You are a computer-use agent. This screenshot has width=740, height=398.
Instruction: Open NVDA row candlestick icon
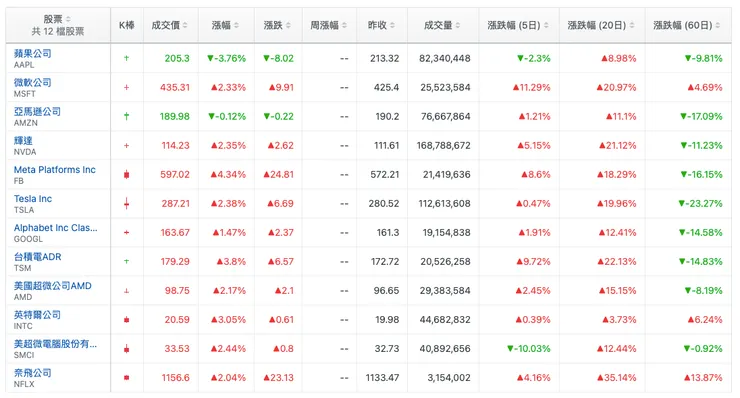(x=126, y=145)
